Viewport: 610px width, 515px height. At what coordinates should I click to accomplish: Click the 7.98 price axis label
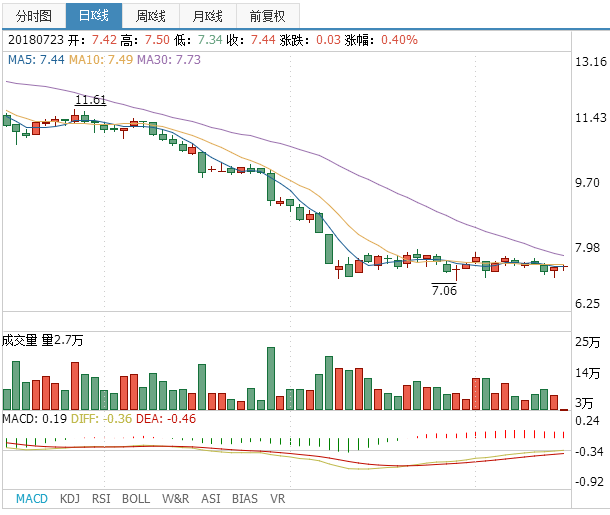pyautogui.click(x=587, y=247)
